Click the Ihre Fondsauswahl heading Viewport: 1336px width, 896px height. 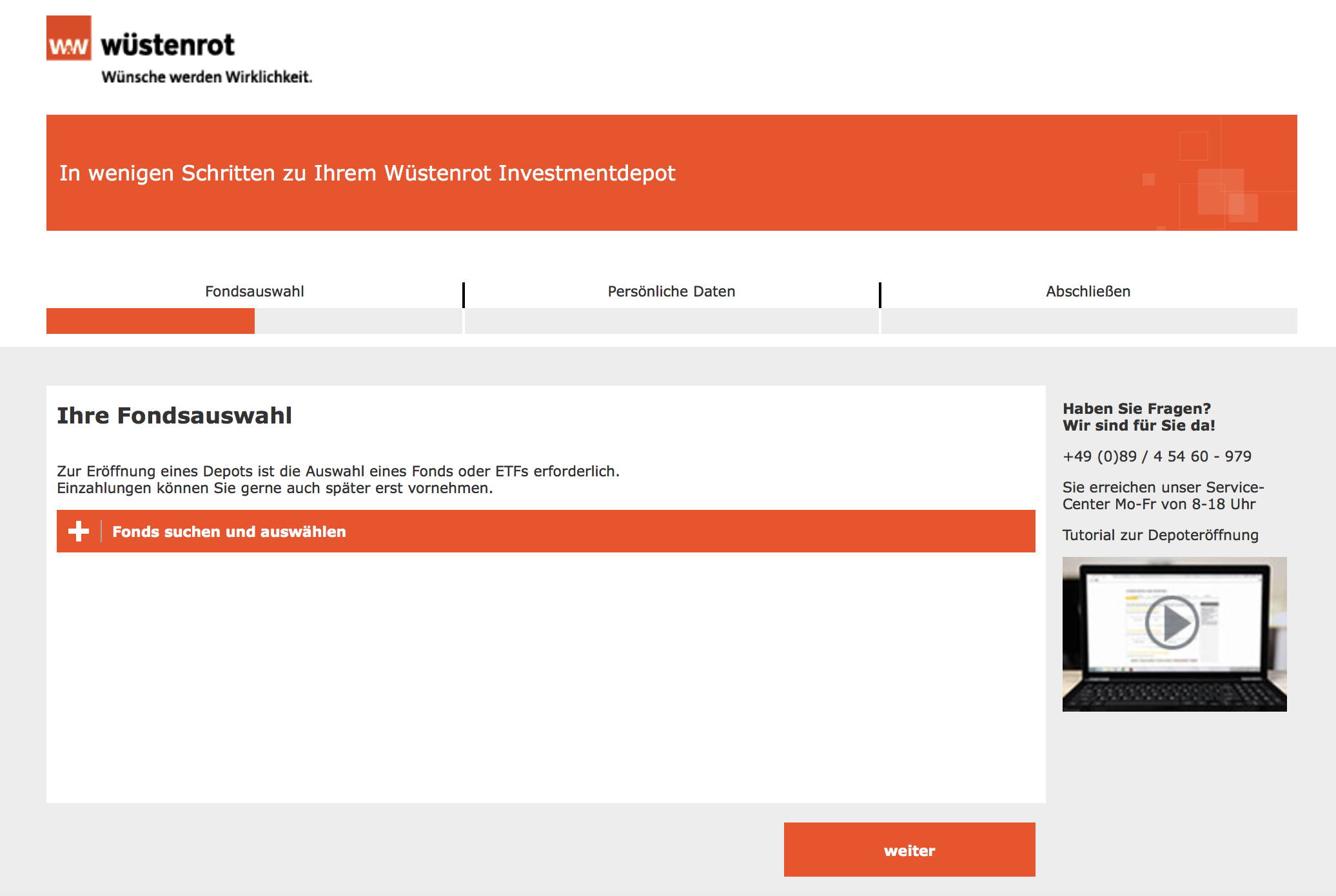174,416
